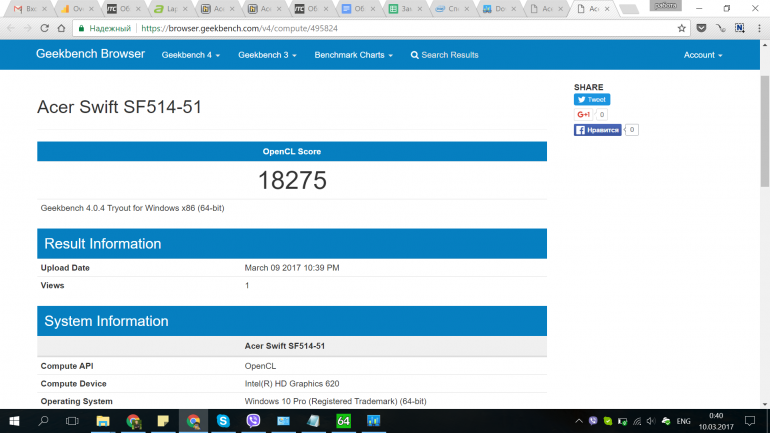Expand the Account dropdown menu

(x=703, y=55)
